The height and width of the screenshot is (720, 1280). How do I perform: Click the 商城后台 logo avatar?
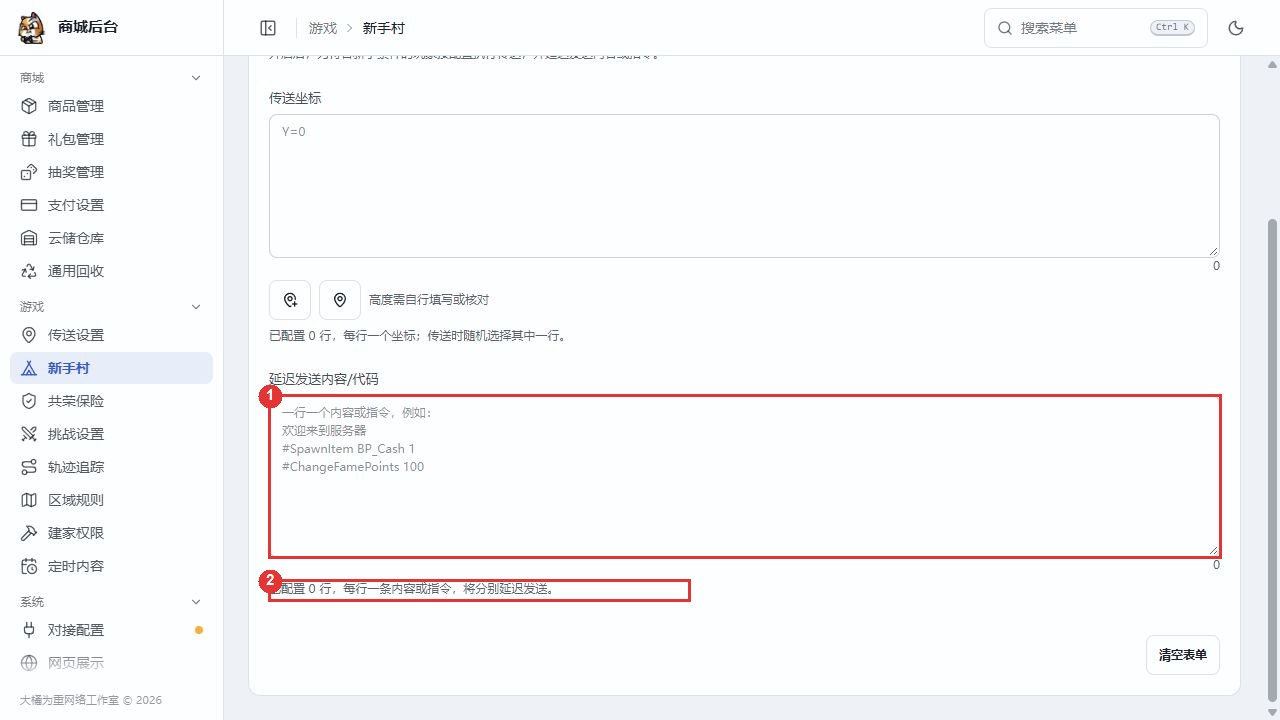click(x=31, y=27)
